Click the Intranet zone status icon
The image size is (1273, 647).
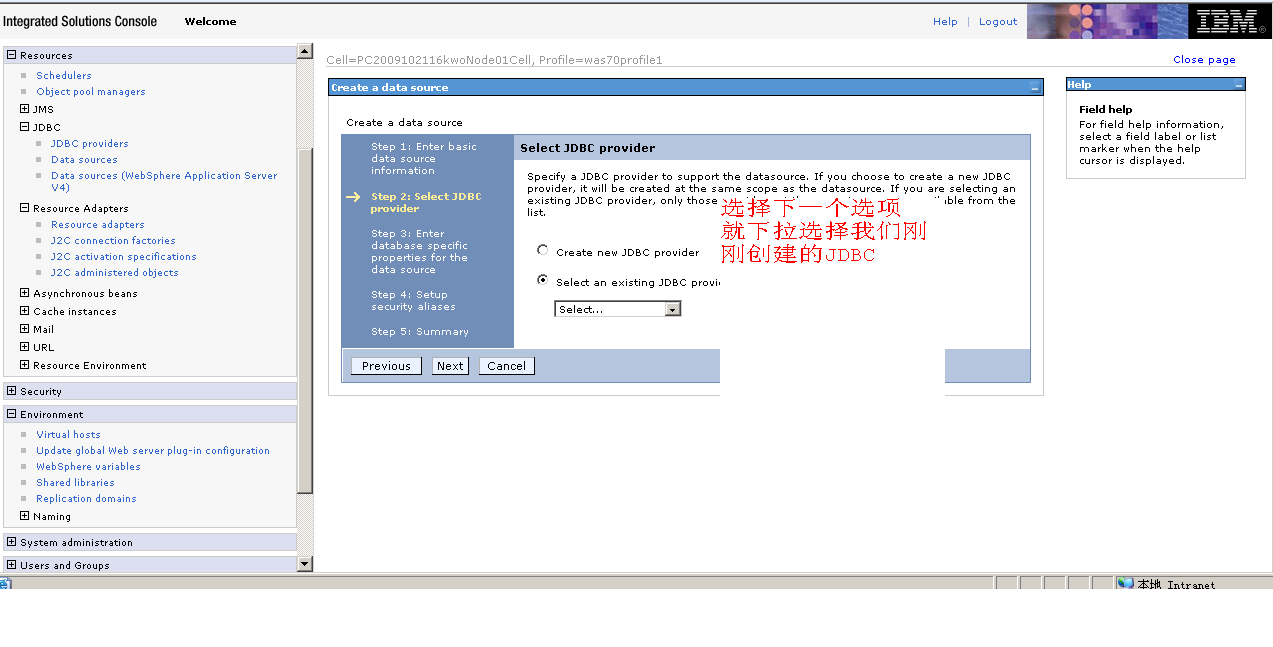point(1125,584)
